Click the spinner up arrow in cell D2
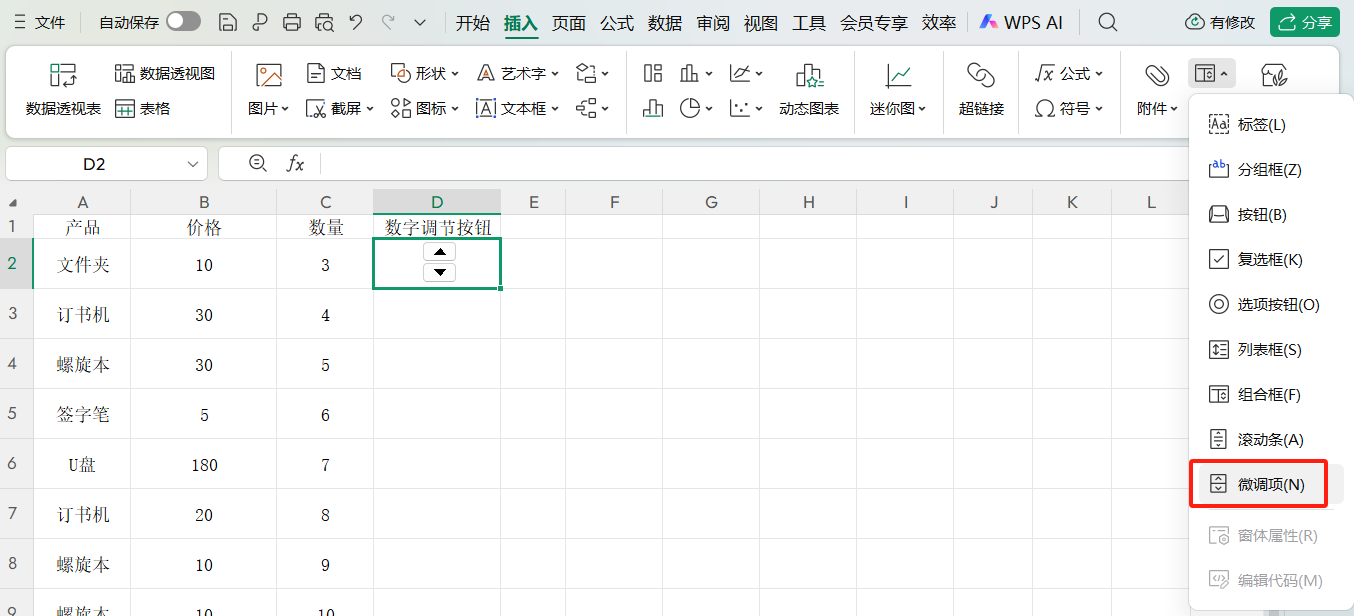 tap(440, 252)
